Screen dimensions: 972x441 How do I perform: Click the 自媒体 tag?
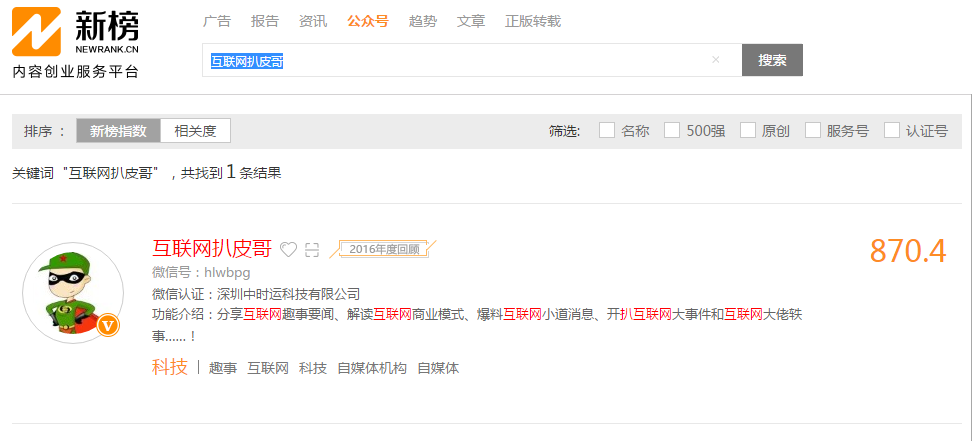pyautogui.click(x=438, y=368)
